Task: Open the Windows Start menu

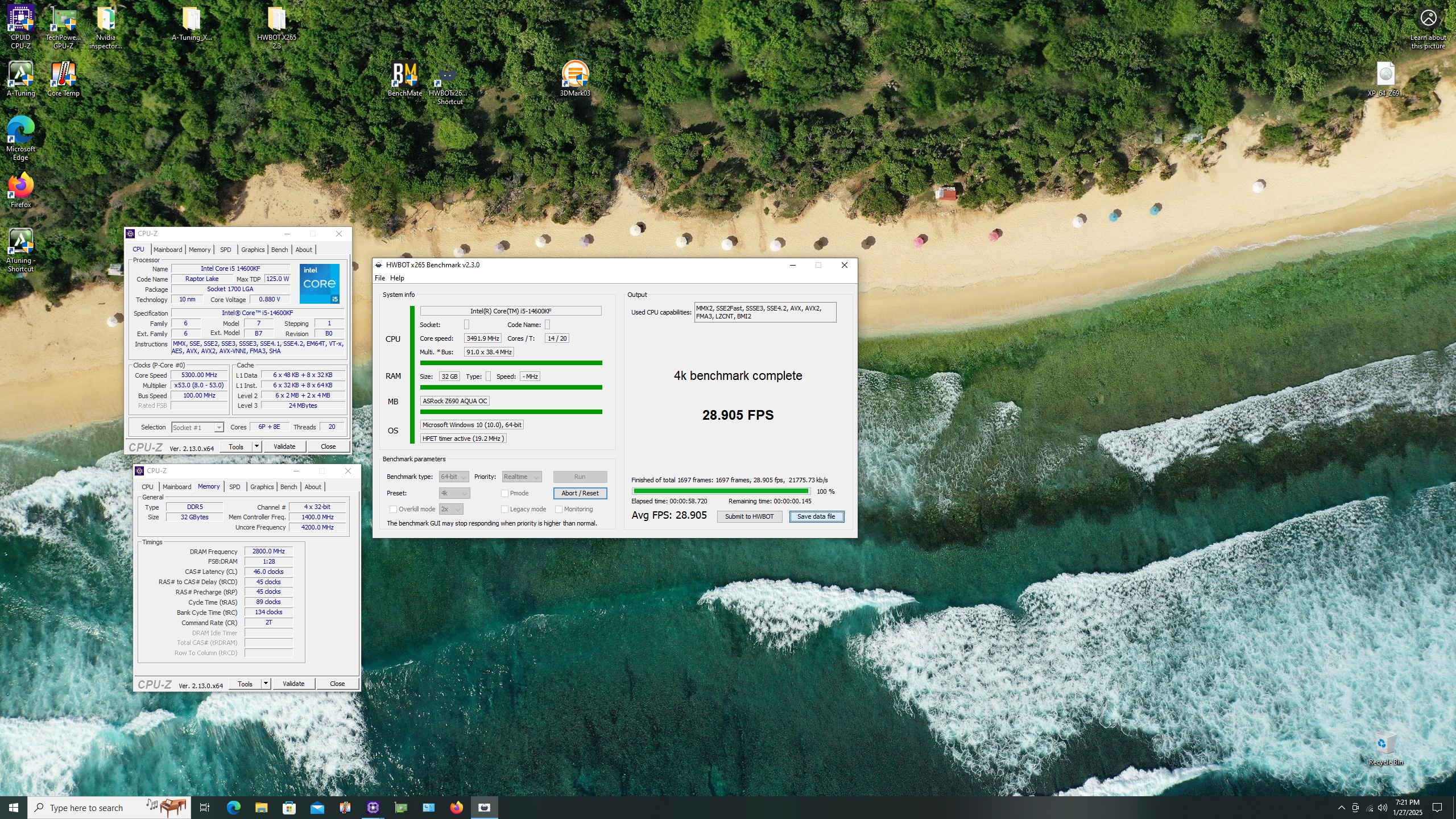Action: pyautogui.click(x=14, y=808)
